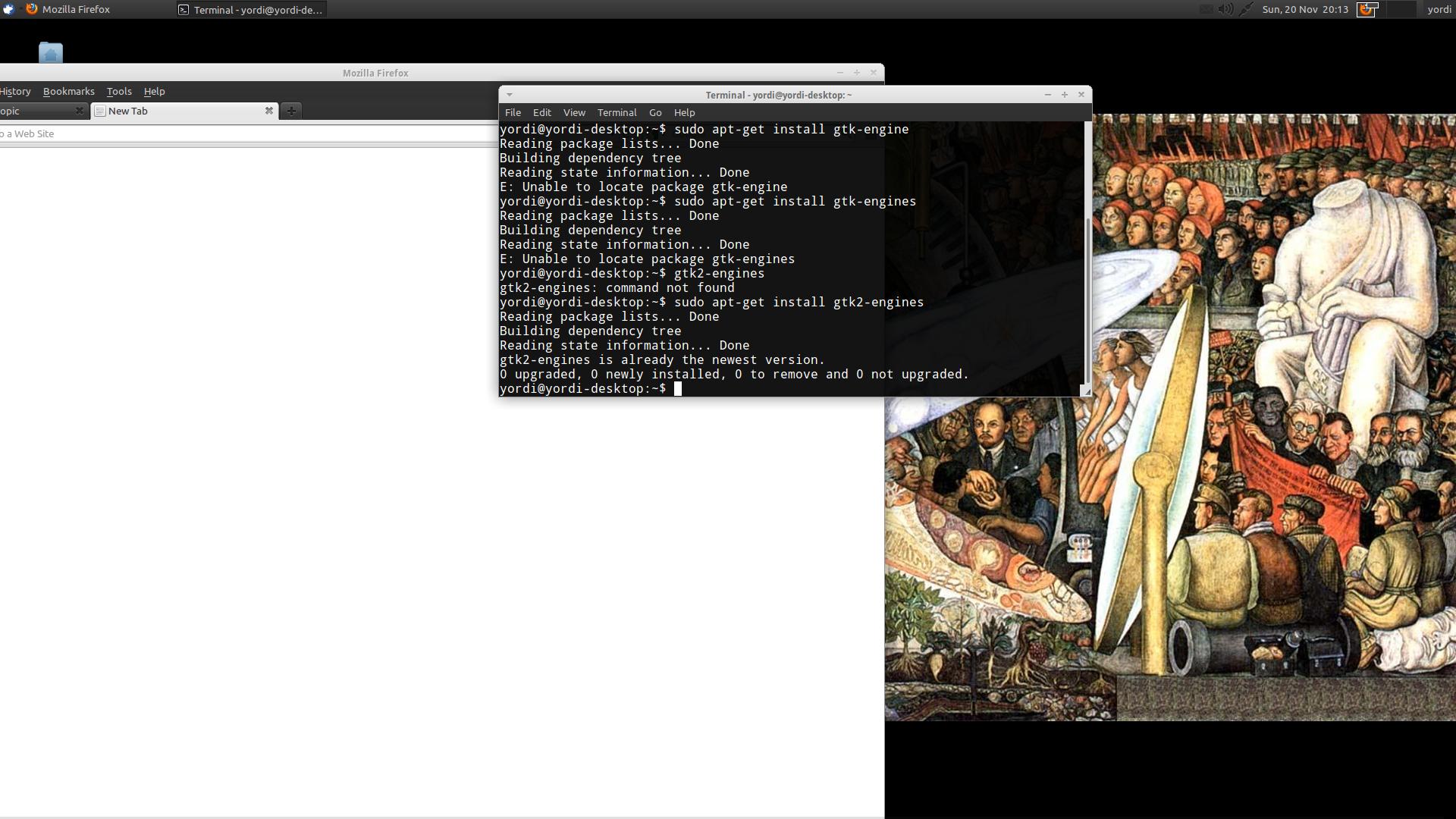1456x819 pixels.
Task: Maximize the Terminal window
Action: pos(1064,95)
